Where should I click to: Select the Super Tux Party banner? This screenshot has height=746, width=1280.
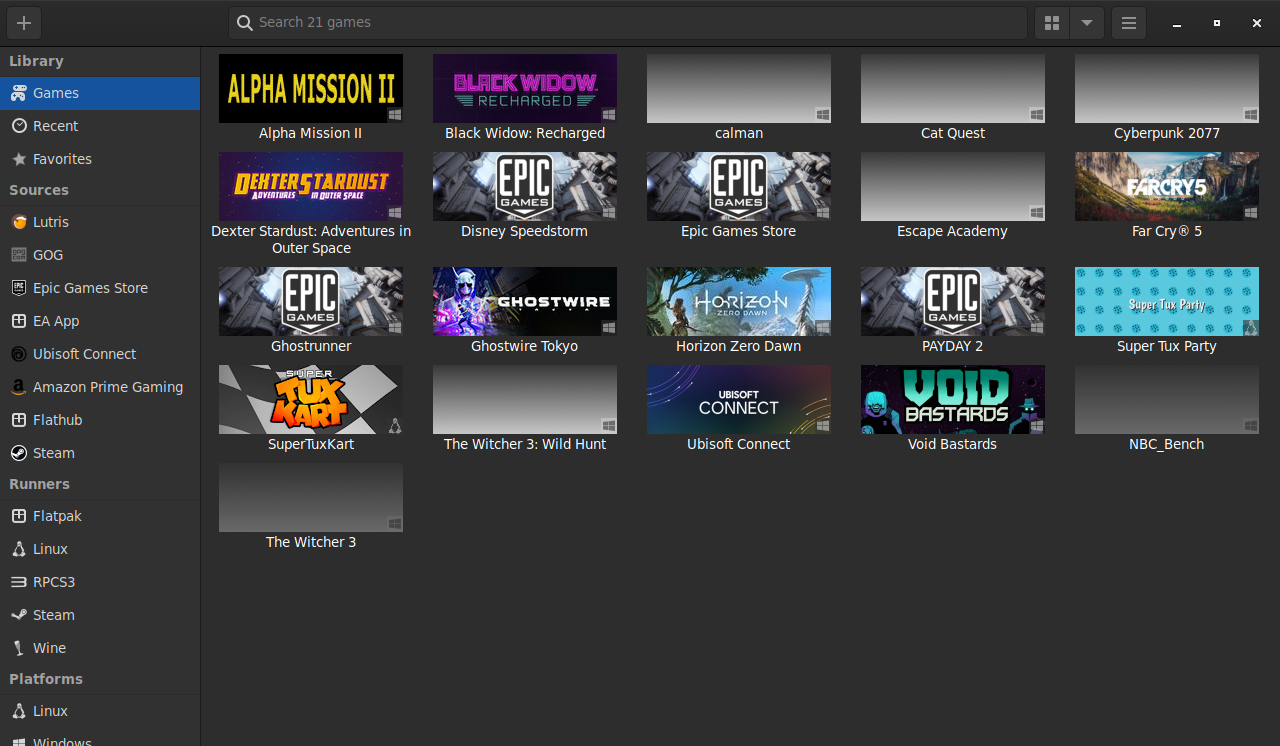point(1167,301)
